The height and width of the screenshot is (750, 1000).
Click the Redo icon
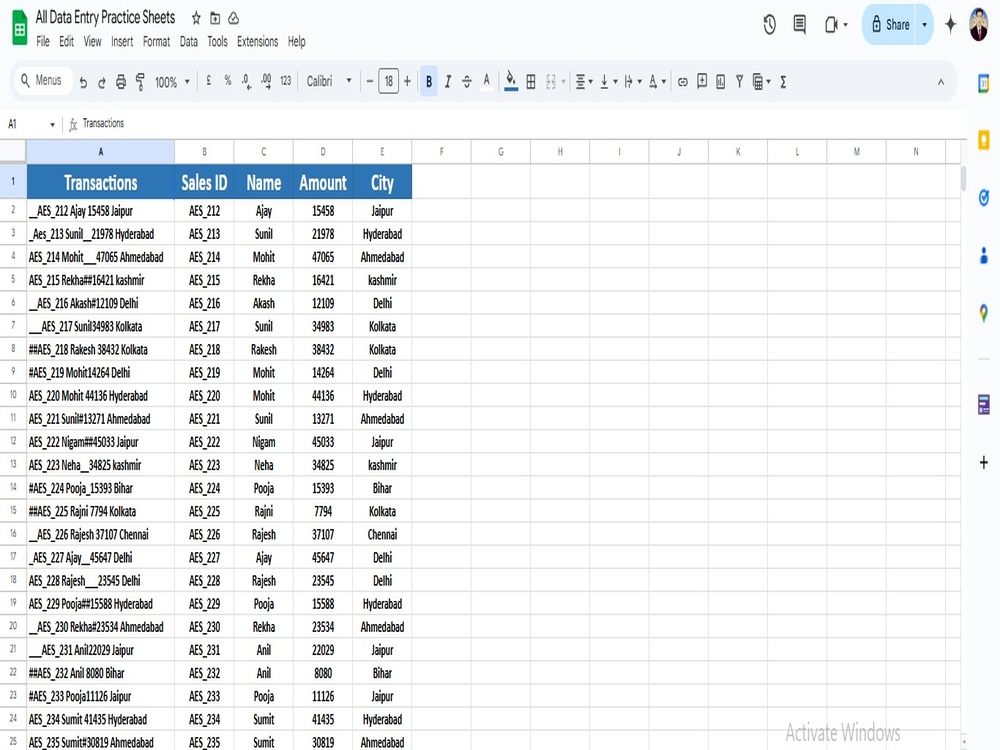tap(101, 82)
